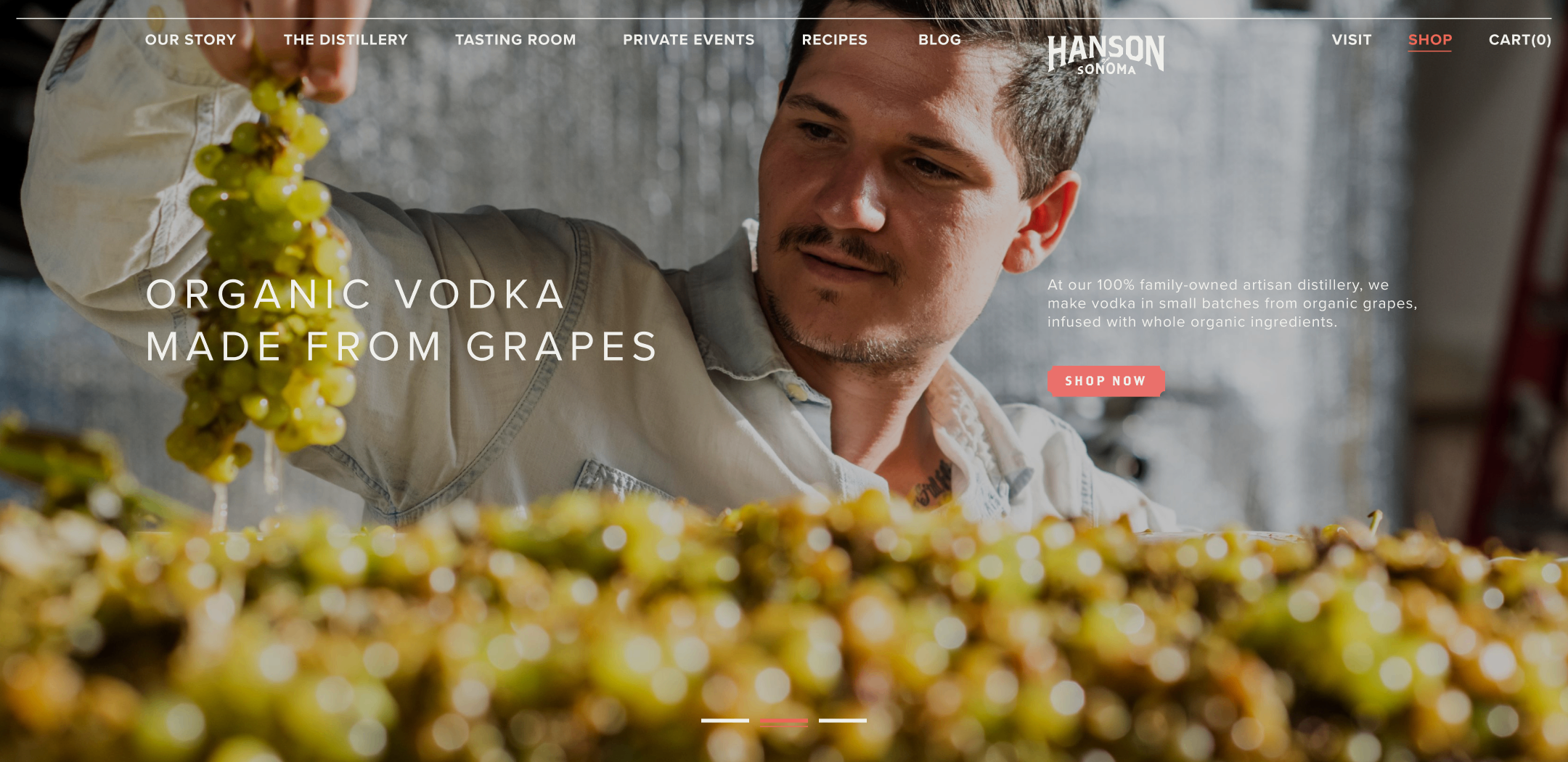Open the Tasting Room page

[x=515, y=40]
